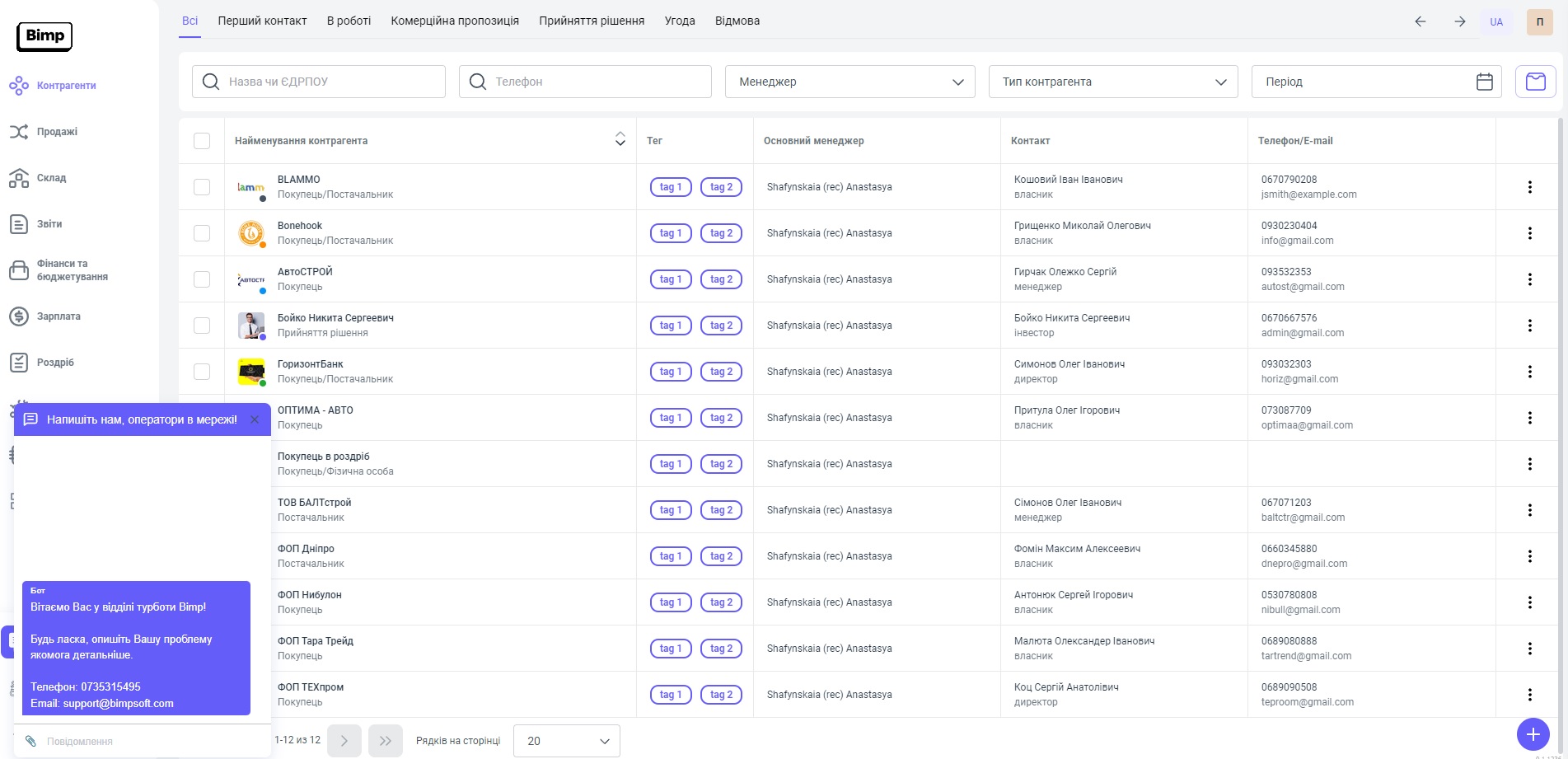This screenshot has height=759, width=1568.
Task: Open the Звіти sidebar section
Action: pos(36,224)
